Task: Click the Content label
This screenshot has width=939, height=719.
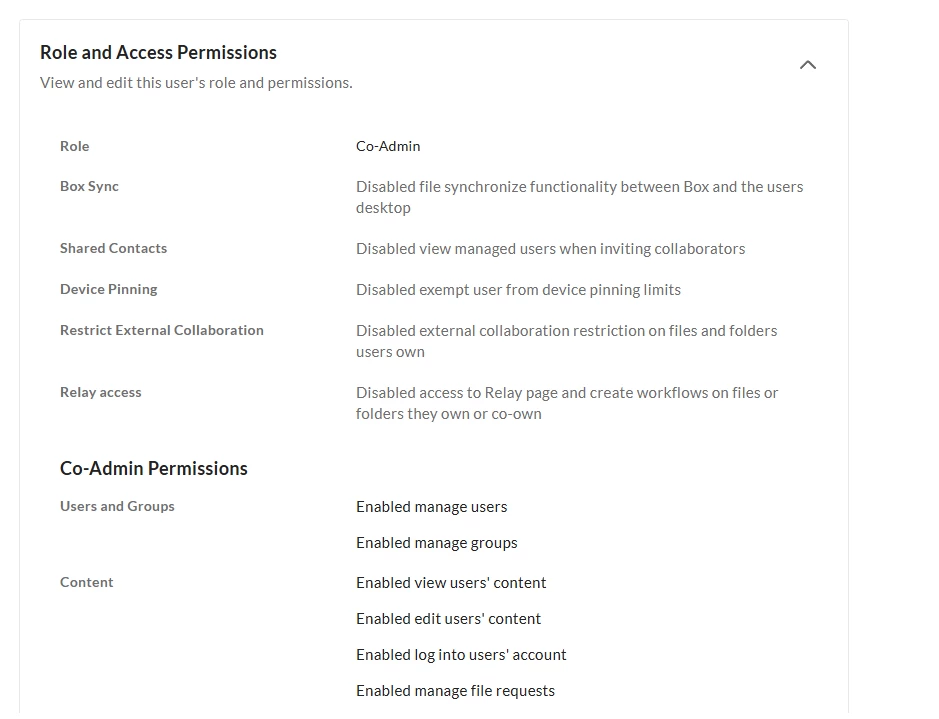Action: [86, 582]
